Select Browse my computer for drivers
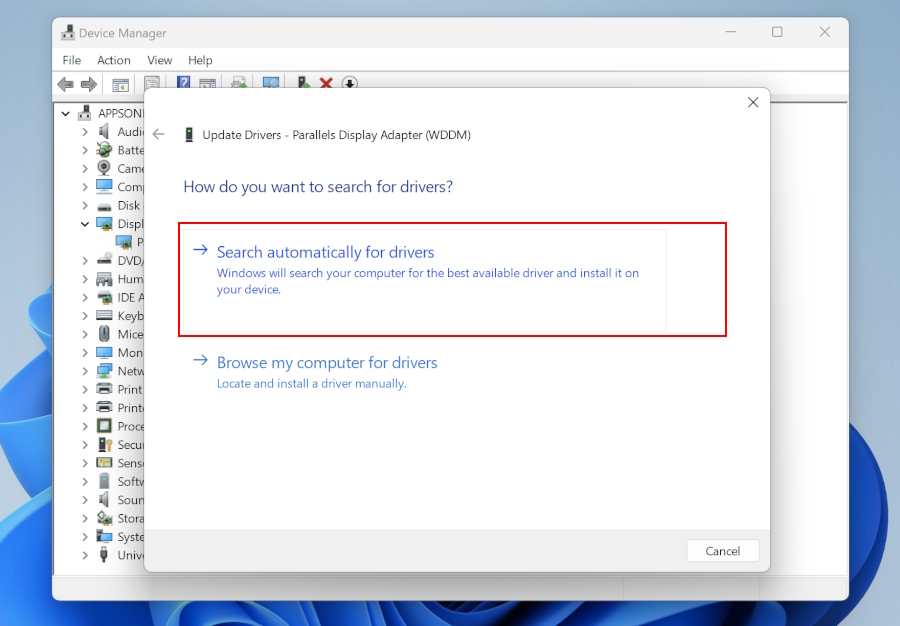 [x=327, y=363]
